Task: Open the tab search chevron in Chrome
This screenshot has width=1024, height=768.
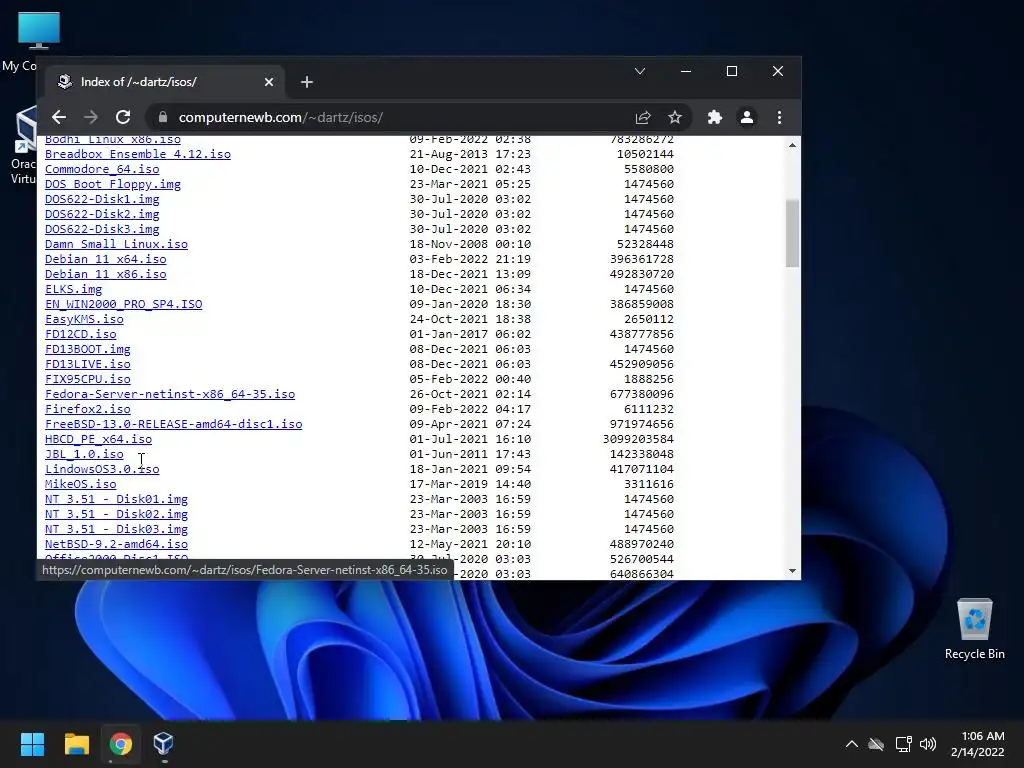Action: (x=640, y=71)
